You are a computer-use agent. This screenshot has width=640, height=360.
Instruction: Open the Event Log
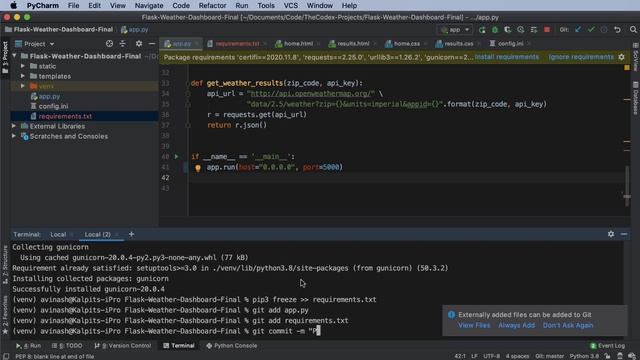[x=607, y=346]
